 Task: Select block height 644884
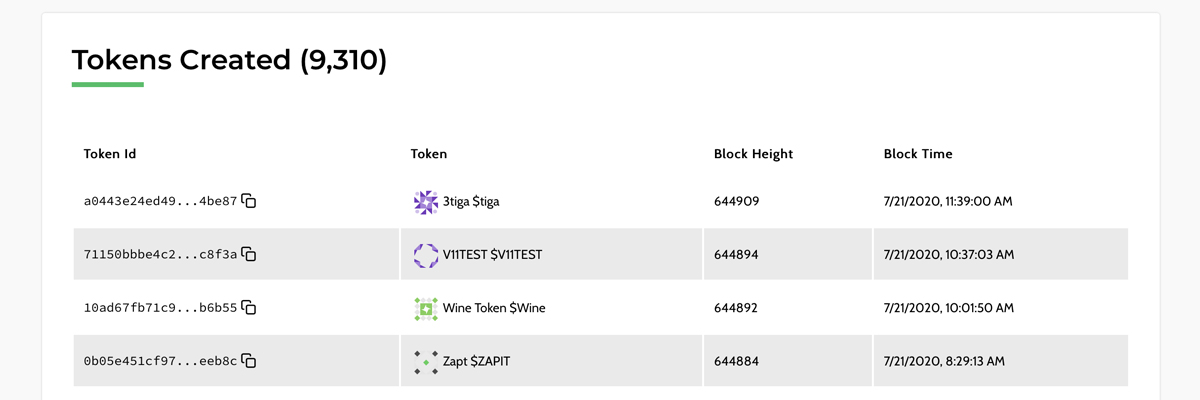pyautogui.click(x=737, y=361)
